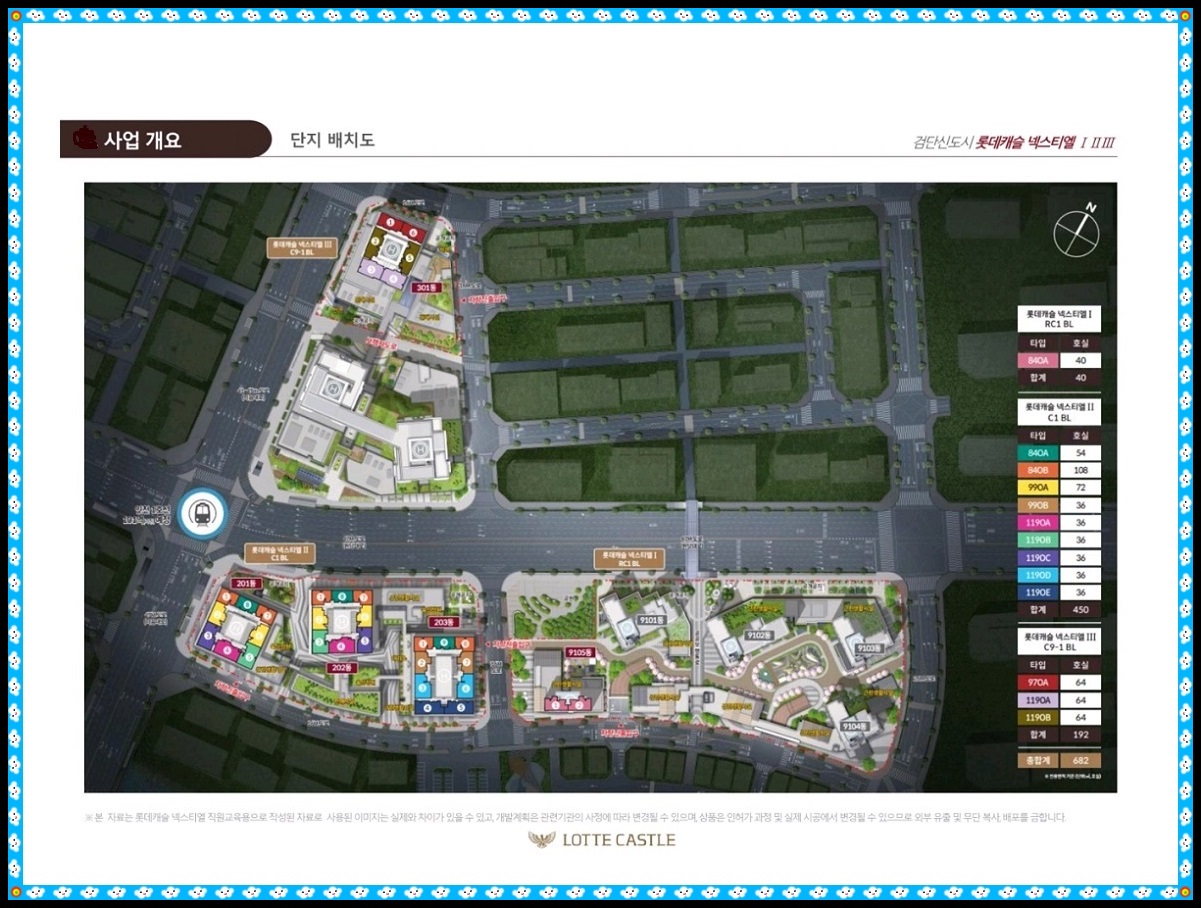1201x908 pixels.
Task: Click the pink 84OA swatch in RC1 legend
Action: [1039, 361]
